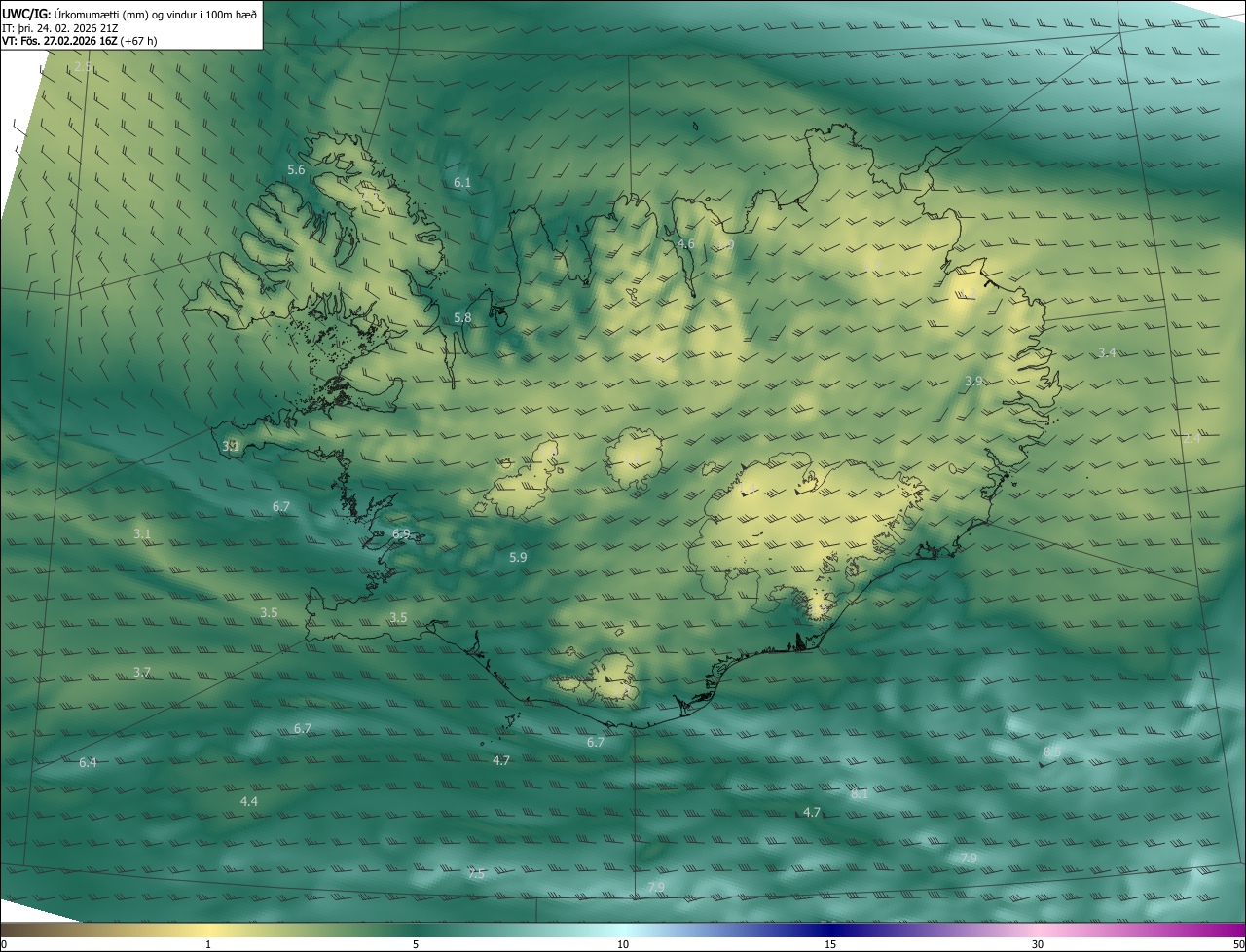Click the 4.6 value label on the map
Image resolution: width=1246 pixels, height=952 pixels.
coord(685,244)
